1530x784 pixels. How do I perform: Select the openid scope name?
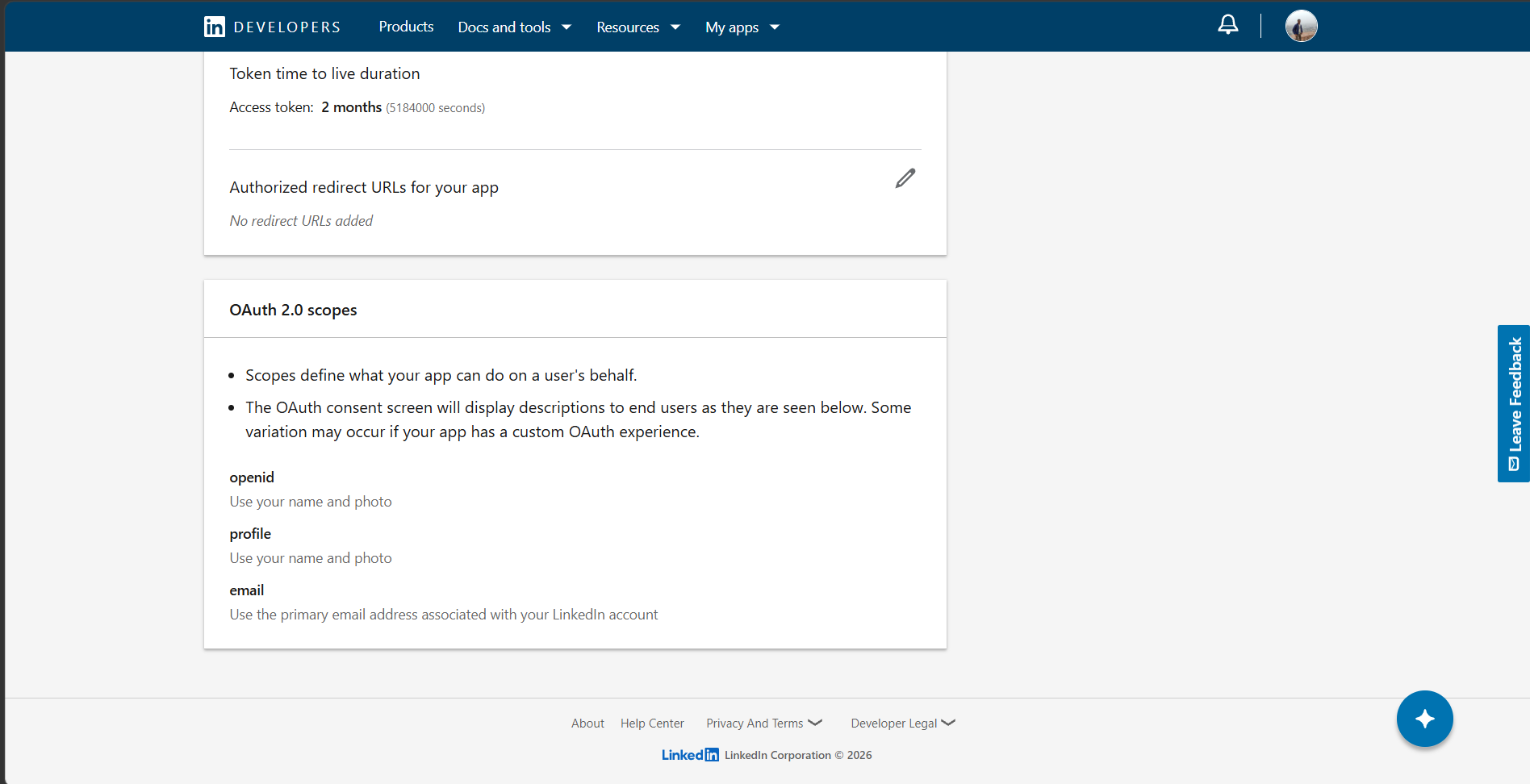click(x=252, y=477)
